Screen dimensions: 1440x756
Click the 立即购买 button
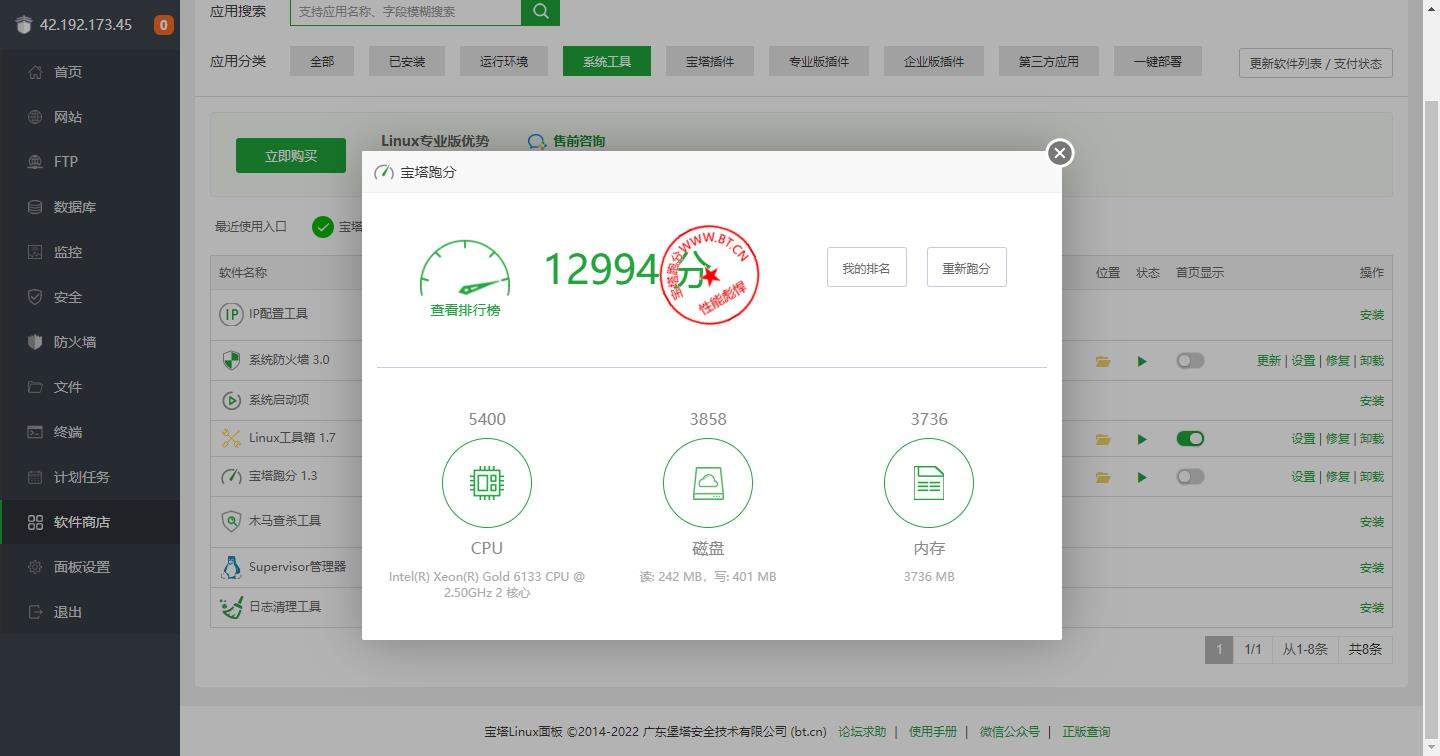pos(291,155)
